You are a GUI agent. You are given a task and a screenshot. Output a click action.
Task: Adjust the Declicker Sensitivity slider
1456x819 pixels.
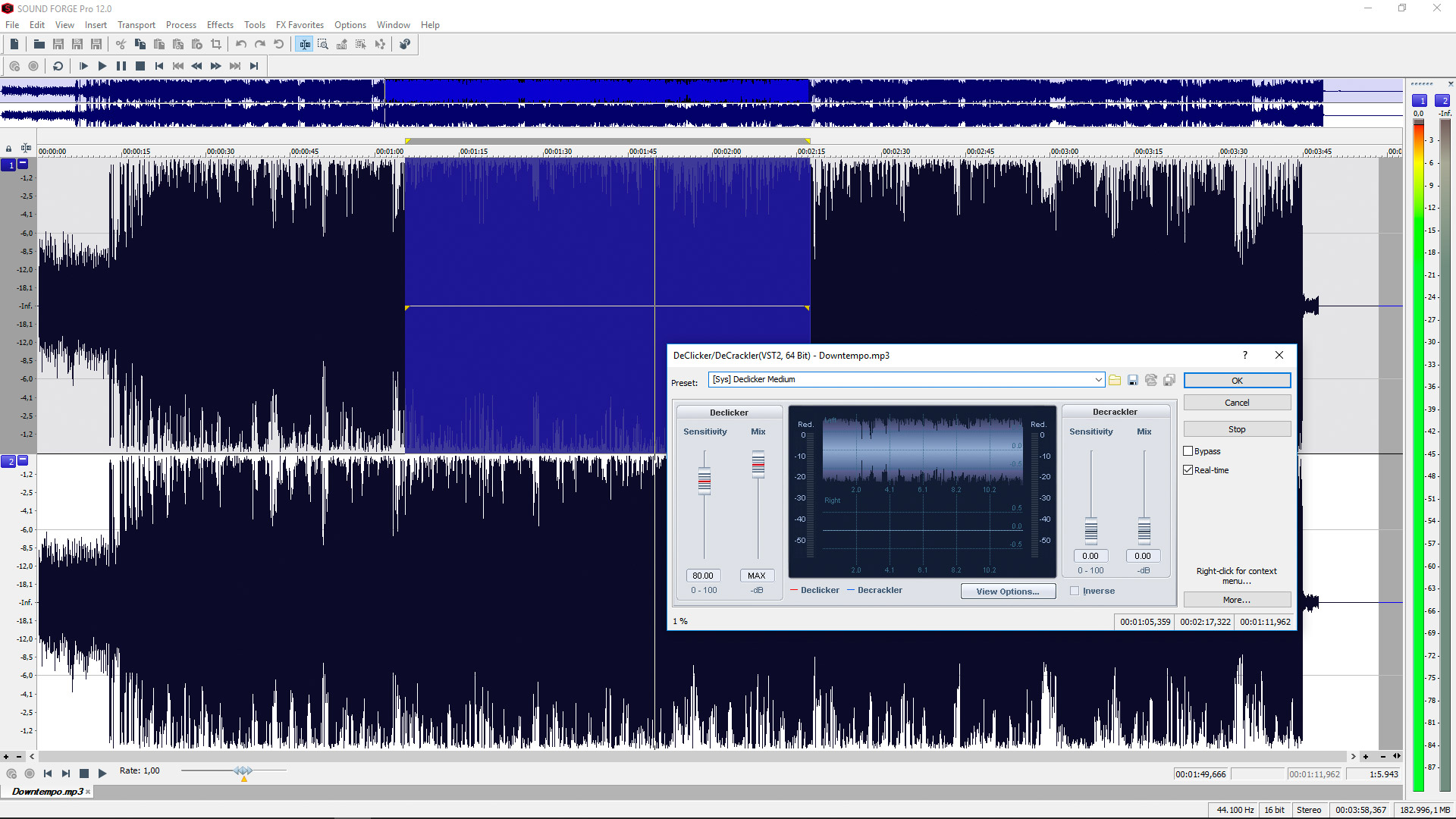[704, 482]
